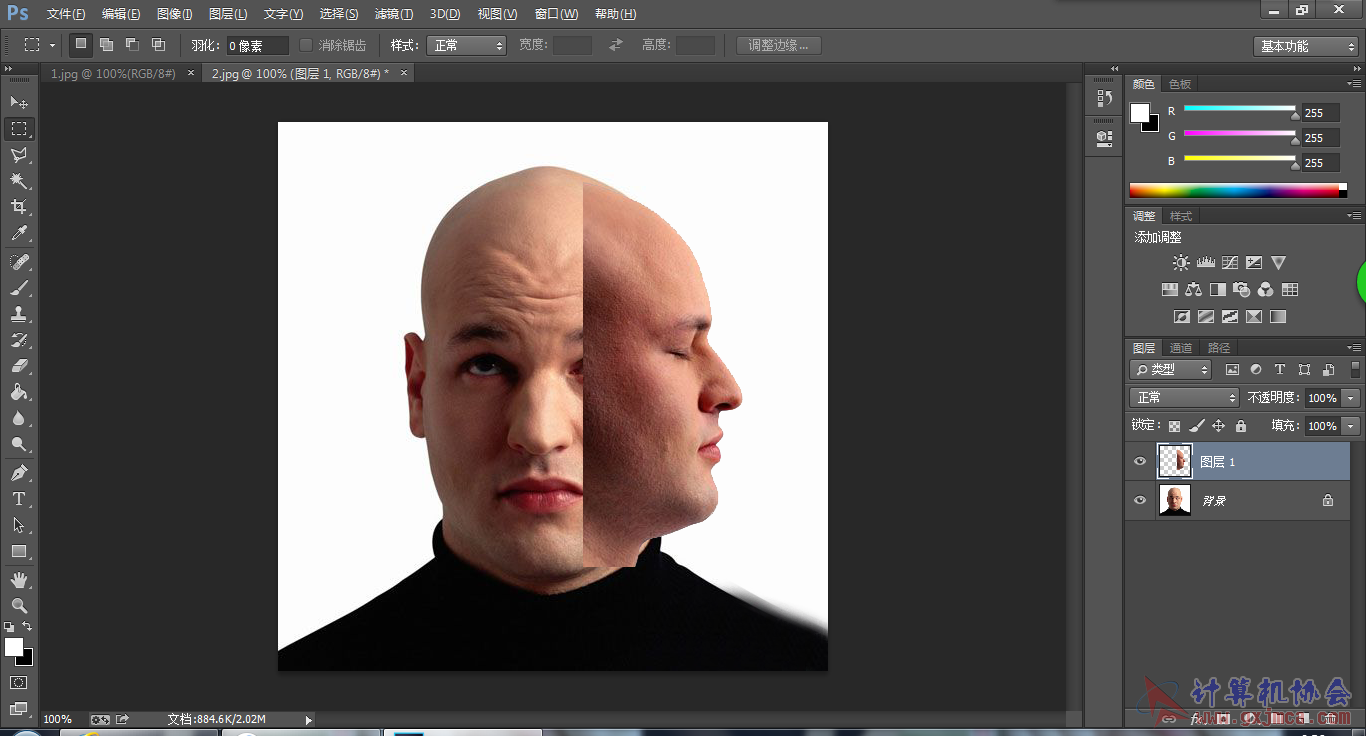Select the Dodge tool
The width and height of the screenshot is (1366, 736).
point(19,444)
